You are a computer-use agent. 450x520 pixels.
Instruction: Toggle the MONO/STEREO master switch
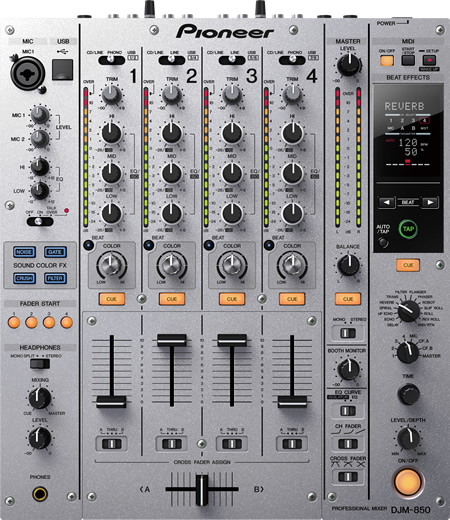348,333
